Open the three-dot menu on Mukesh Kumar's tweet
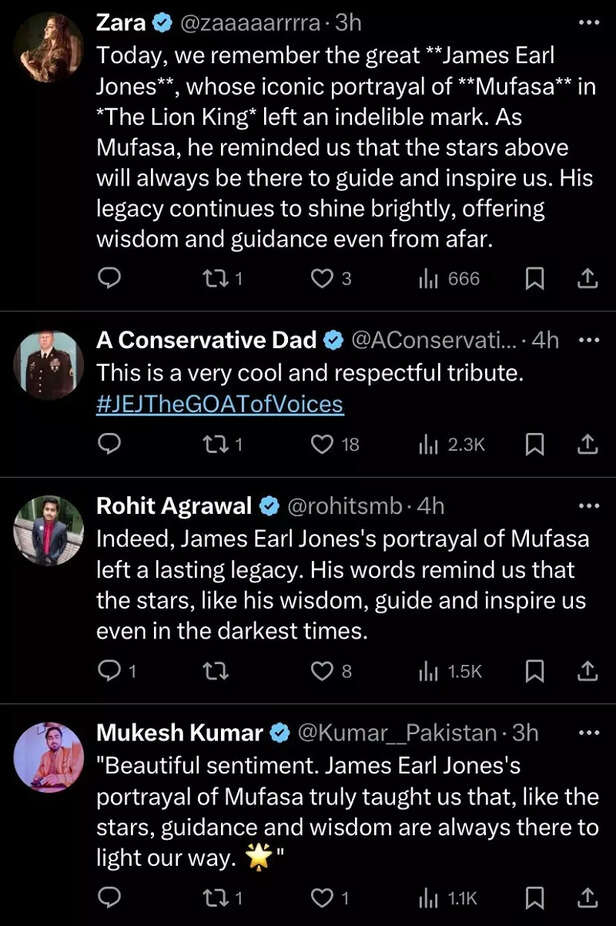The image size is (616, 926). (x=589, y=732)
